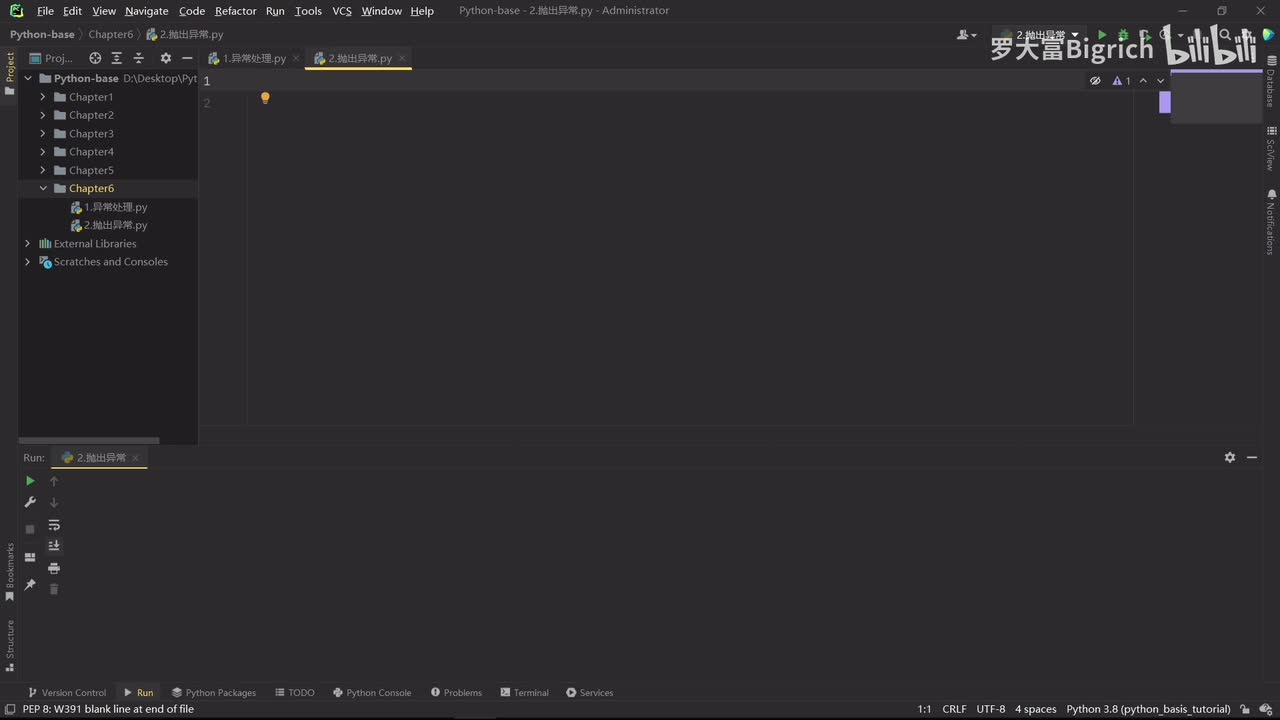Viewport: 1280px width, 720px height.
Task: Open Project panel gear options
Action: (x=166, y=58)
